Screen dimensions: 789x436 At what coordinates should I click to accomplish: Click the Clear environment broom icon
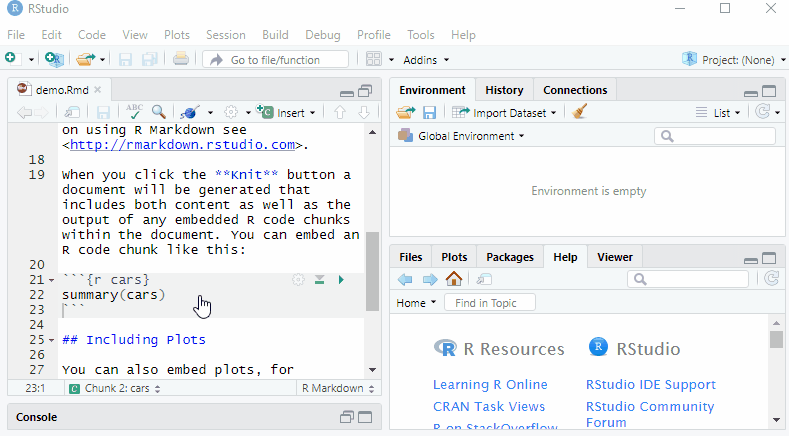point(580,111)
